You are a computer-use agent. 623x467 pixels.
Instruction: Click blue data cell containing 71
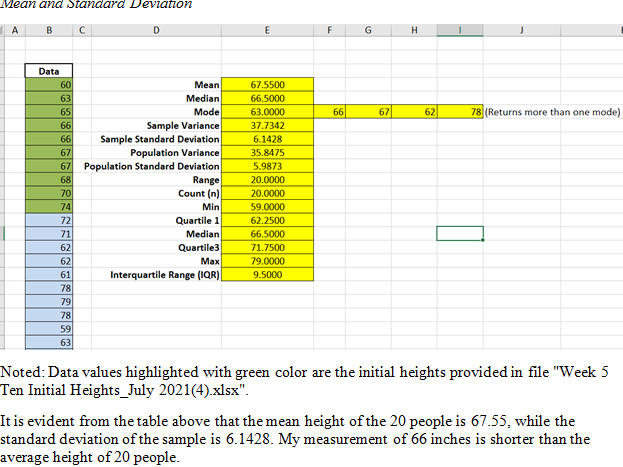tap(49, 234)
